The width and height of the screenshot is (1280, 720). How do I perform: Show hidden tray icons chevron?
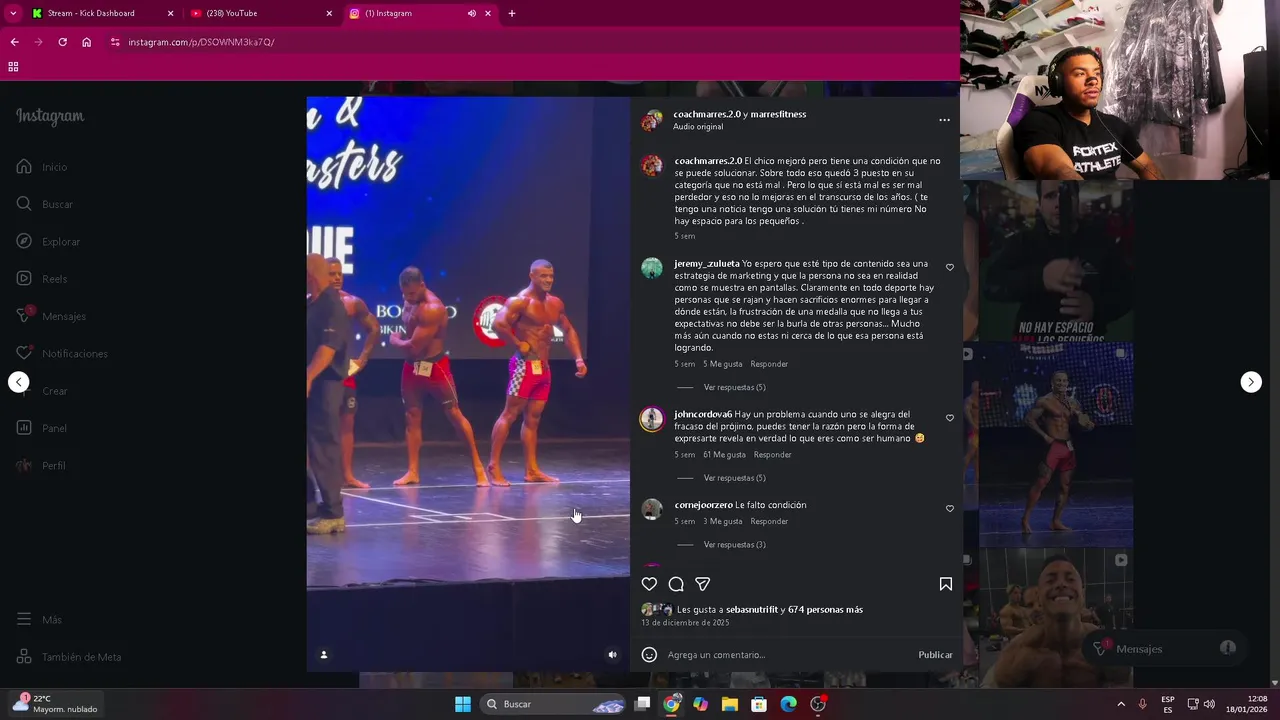(x=1121, y=704)
